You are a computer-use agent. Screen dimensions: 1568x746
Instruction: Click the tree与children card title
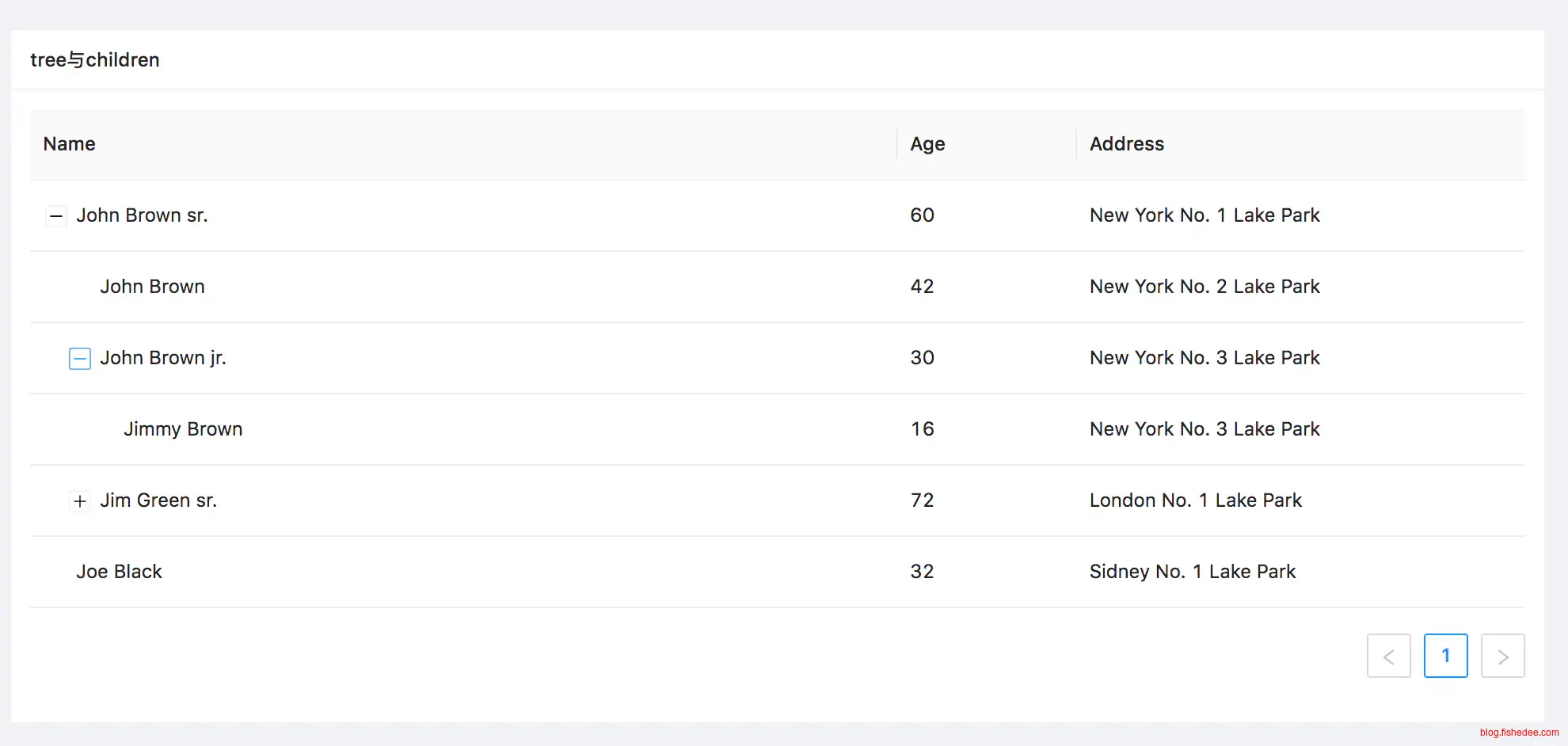coord(95,60)
